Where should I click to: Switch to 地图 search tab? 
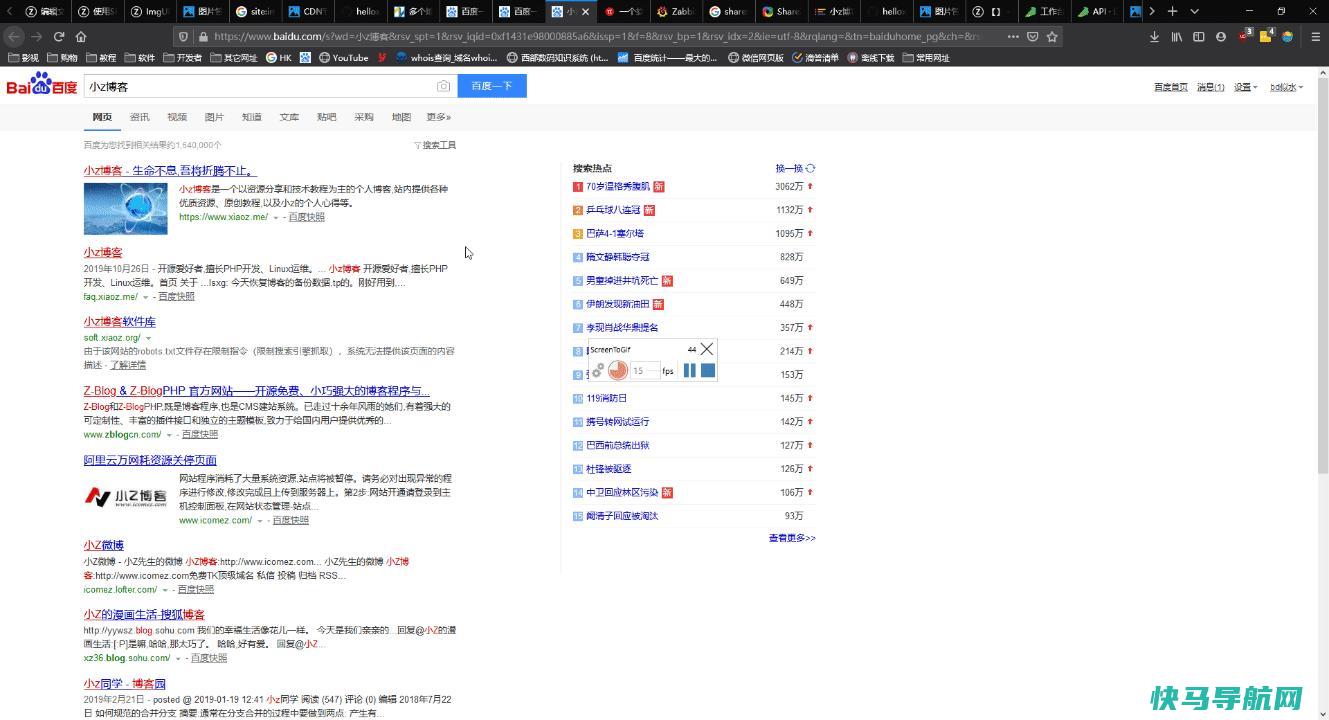click(x=401, y=117)
